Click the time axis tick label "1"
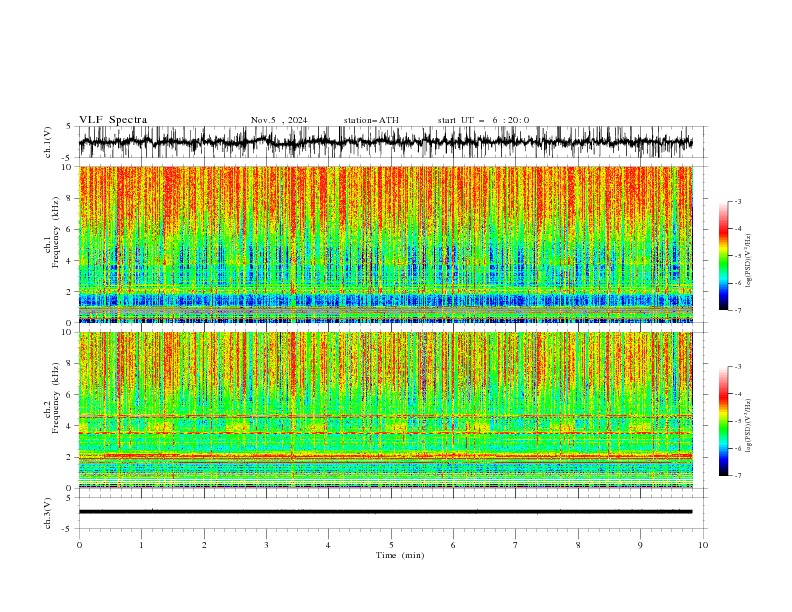 (x=141, y=545)
